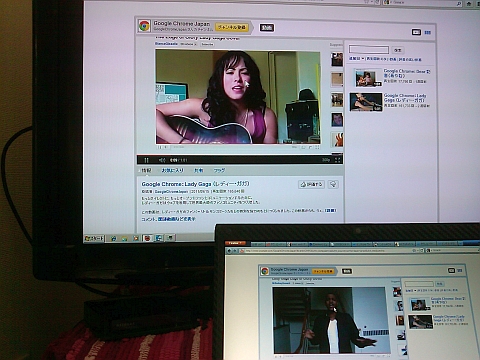The width and height of the screenshot is (480, 360).
Task: Click the orange Firefox menu button on the laptop
Action: coord(235,243)
